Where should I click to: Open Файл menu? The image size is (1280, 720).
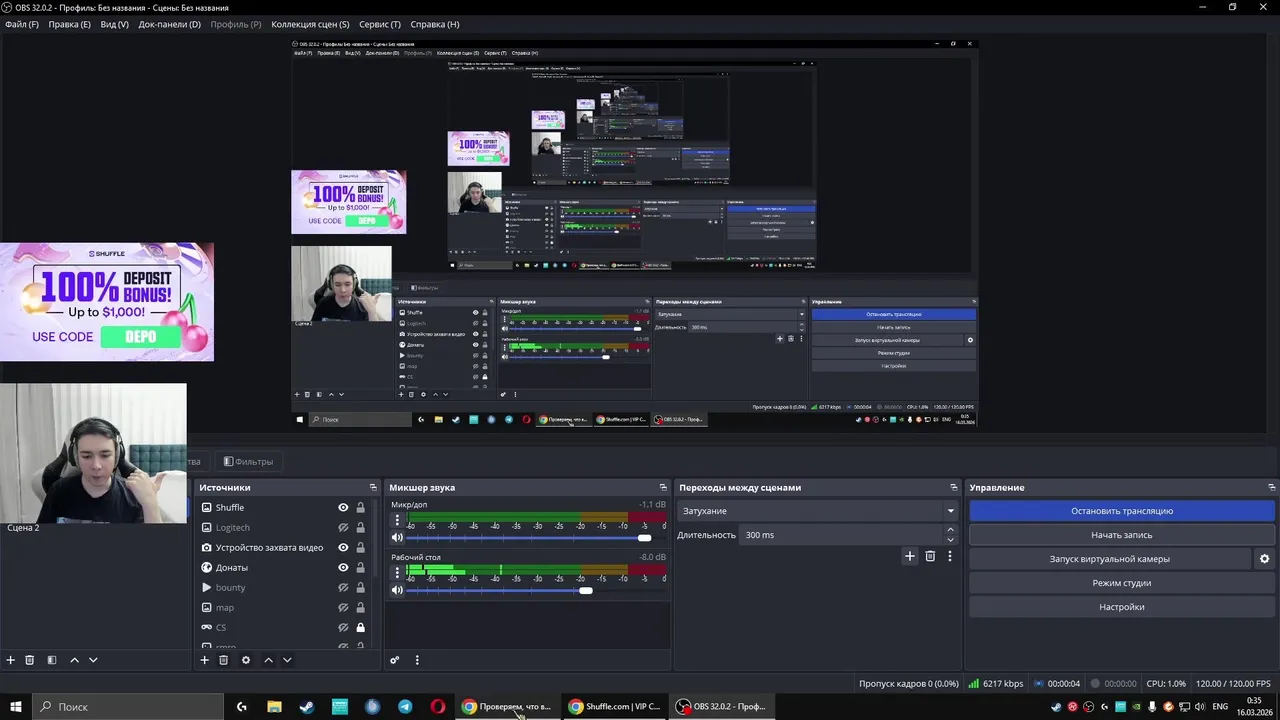click(x=22, y=24)
